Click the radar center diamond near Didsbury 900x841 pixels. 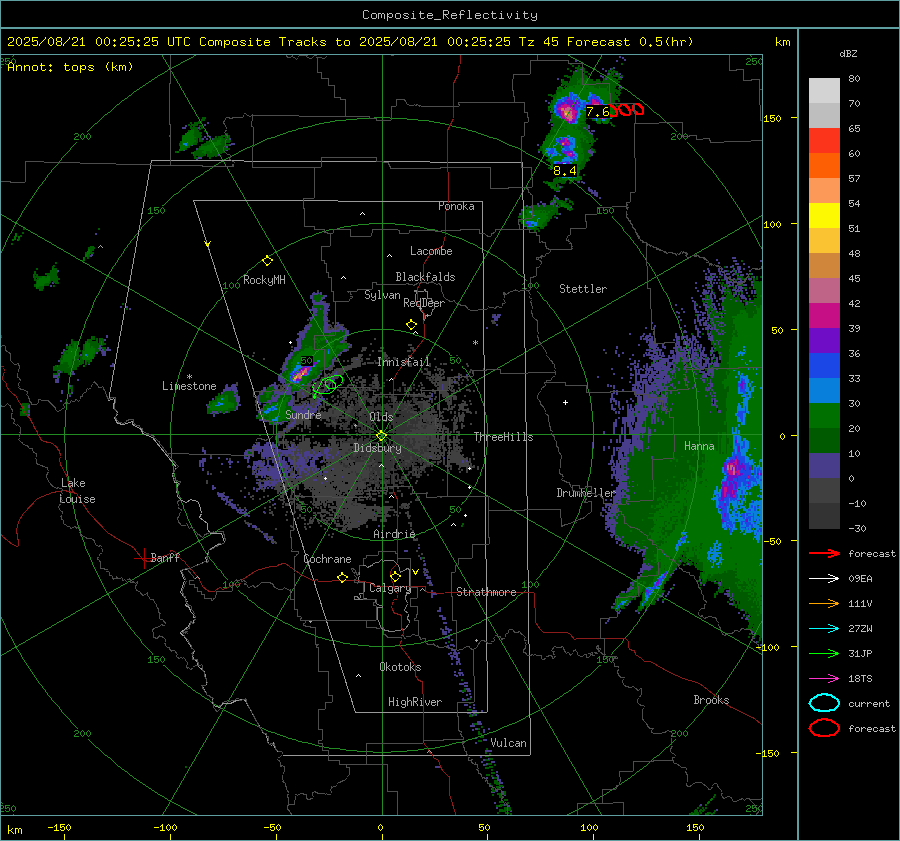click(381, 436)
